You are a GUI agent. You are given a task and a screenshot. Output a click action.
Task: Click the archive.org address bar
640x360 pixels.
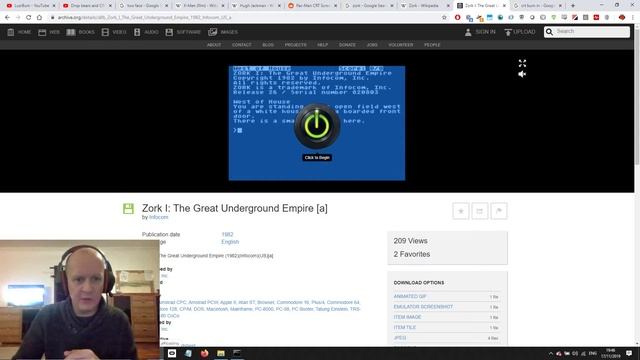(245, 18)
